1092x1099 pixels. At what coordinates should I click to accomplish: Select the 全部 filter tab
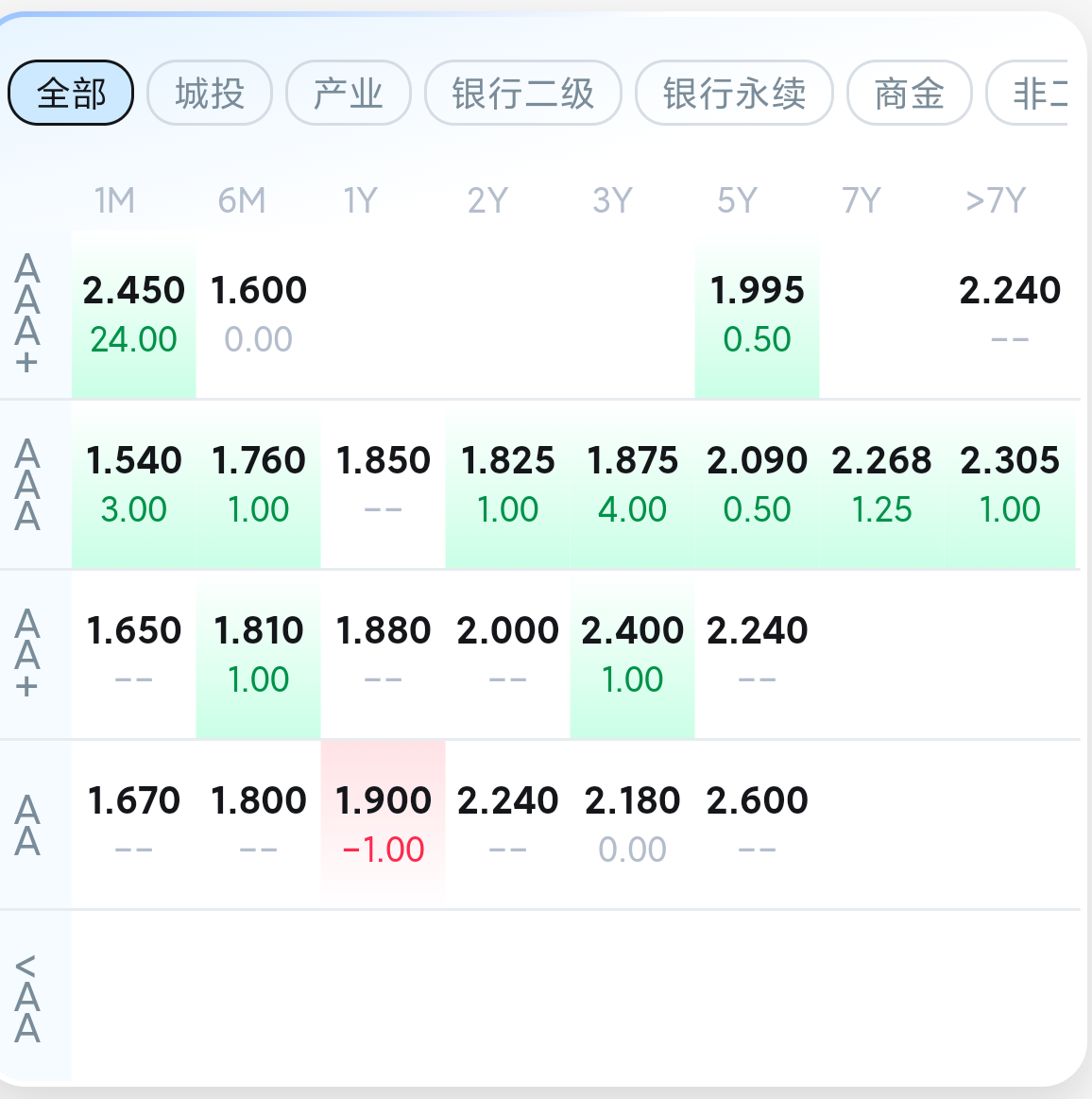coord(71,94)
